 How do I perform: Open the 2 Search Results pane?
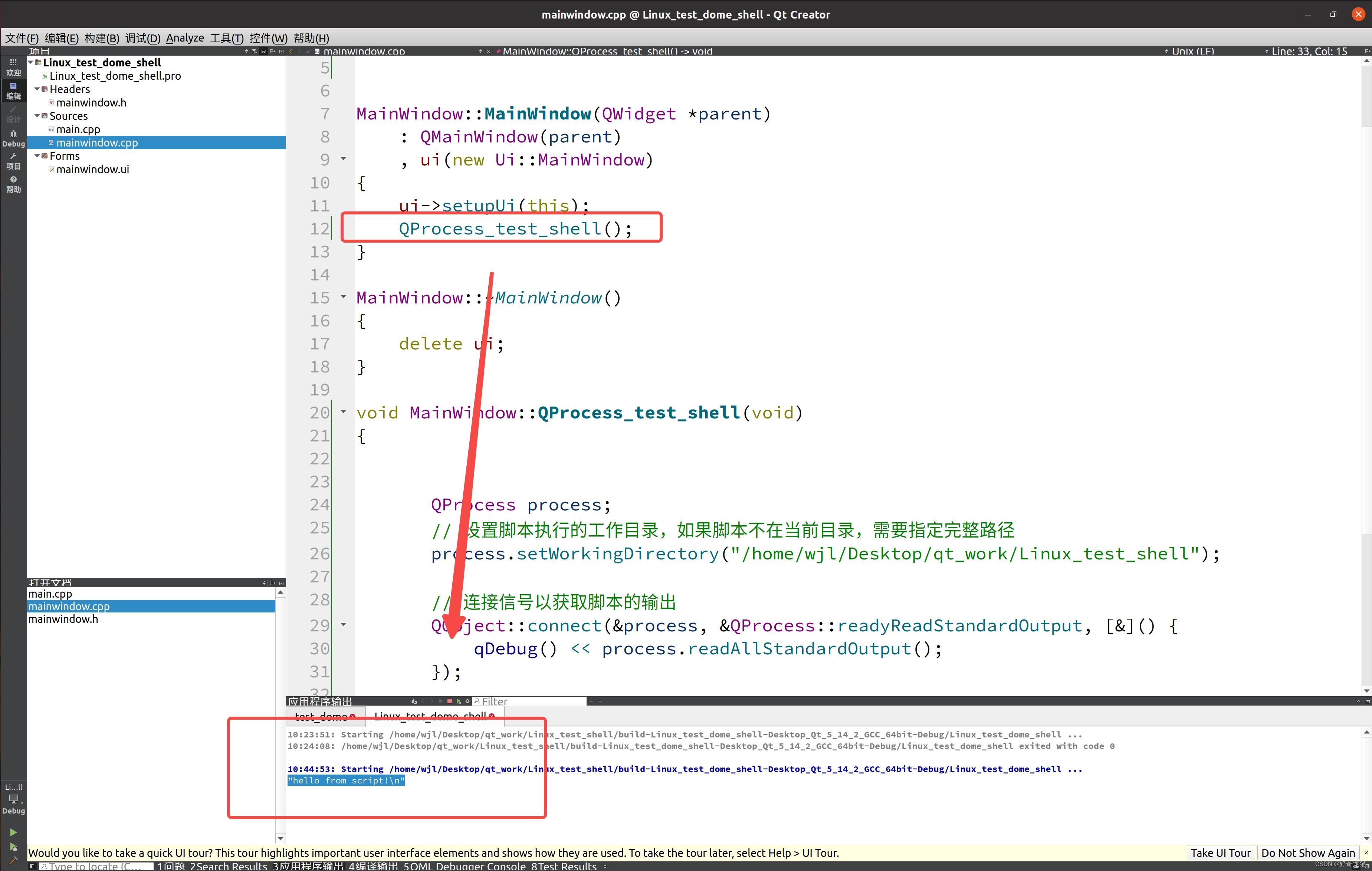229,866
